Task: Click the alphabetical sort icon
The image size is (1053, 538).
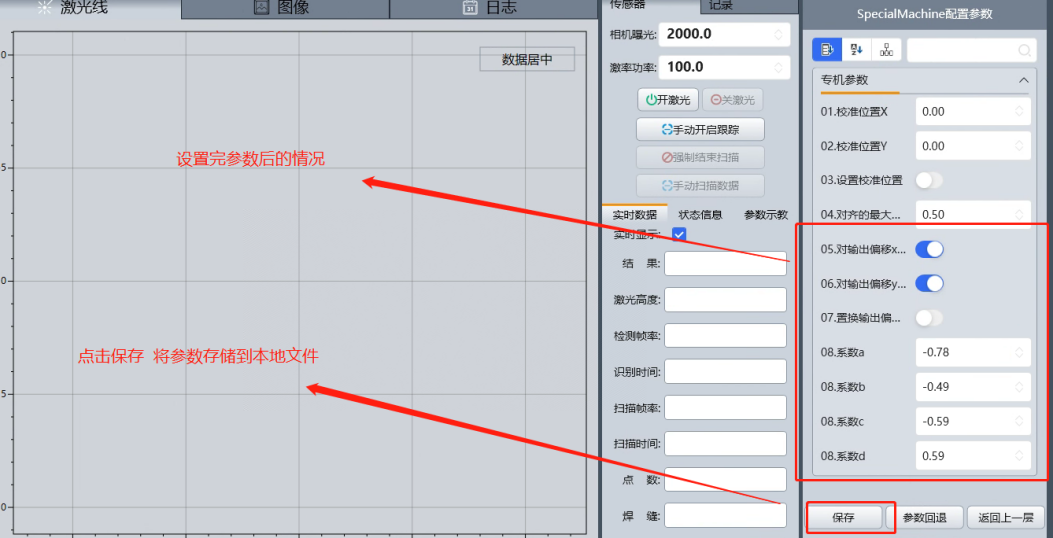Action: (x=856, y=49)
